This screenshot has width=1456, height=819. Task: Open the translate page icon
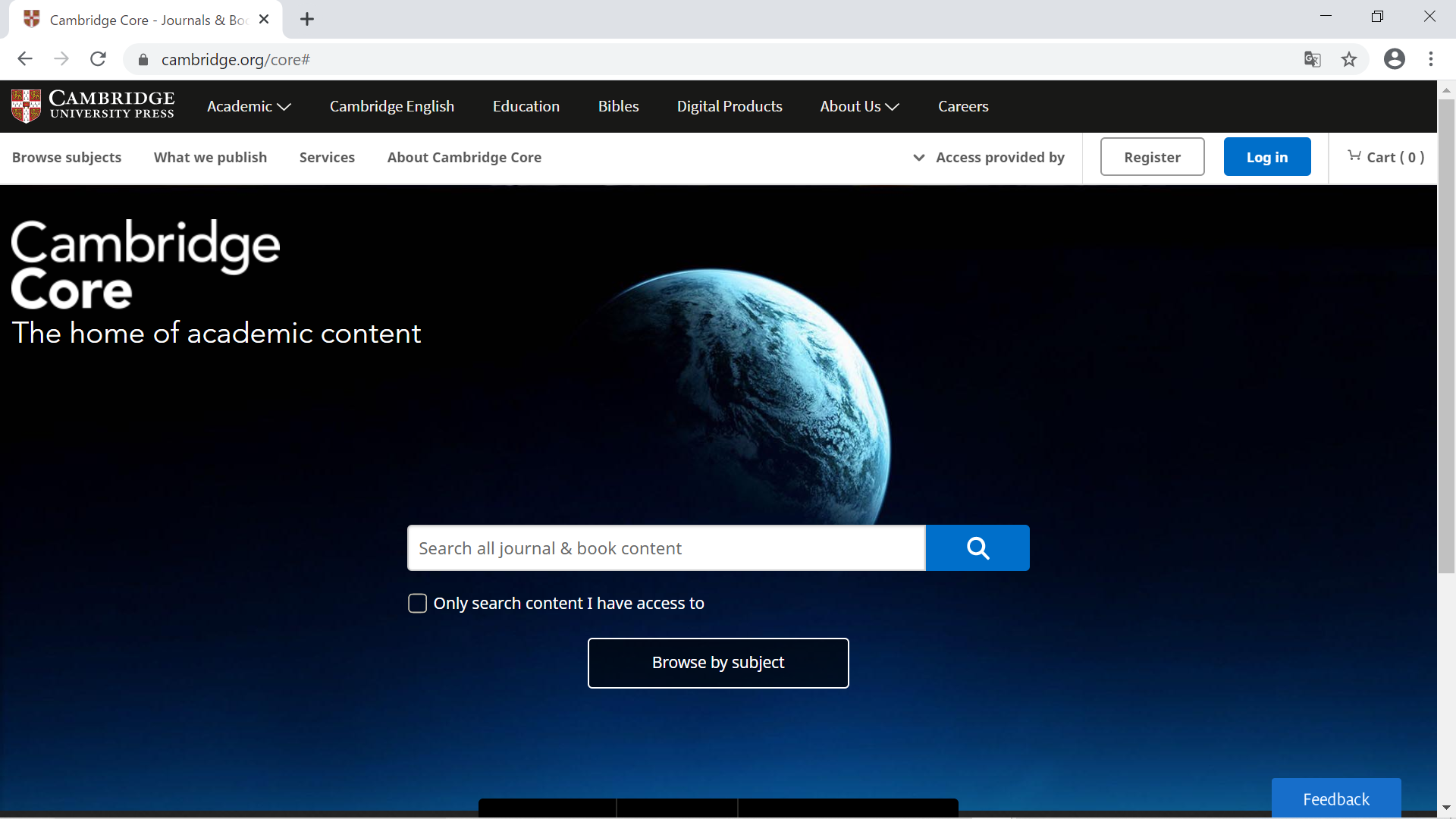click(1312, 59)
